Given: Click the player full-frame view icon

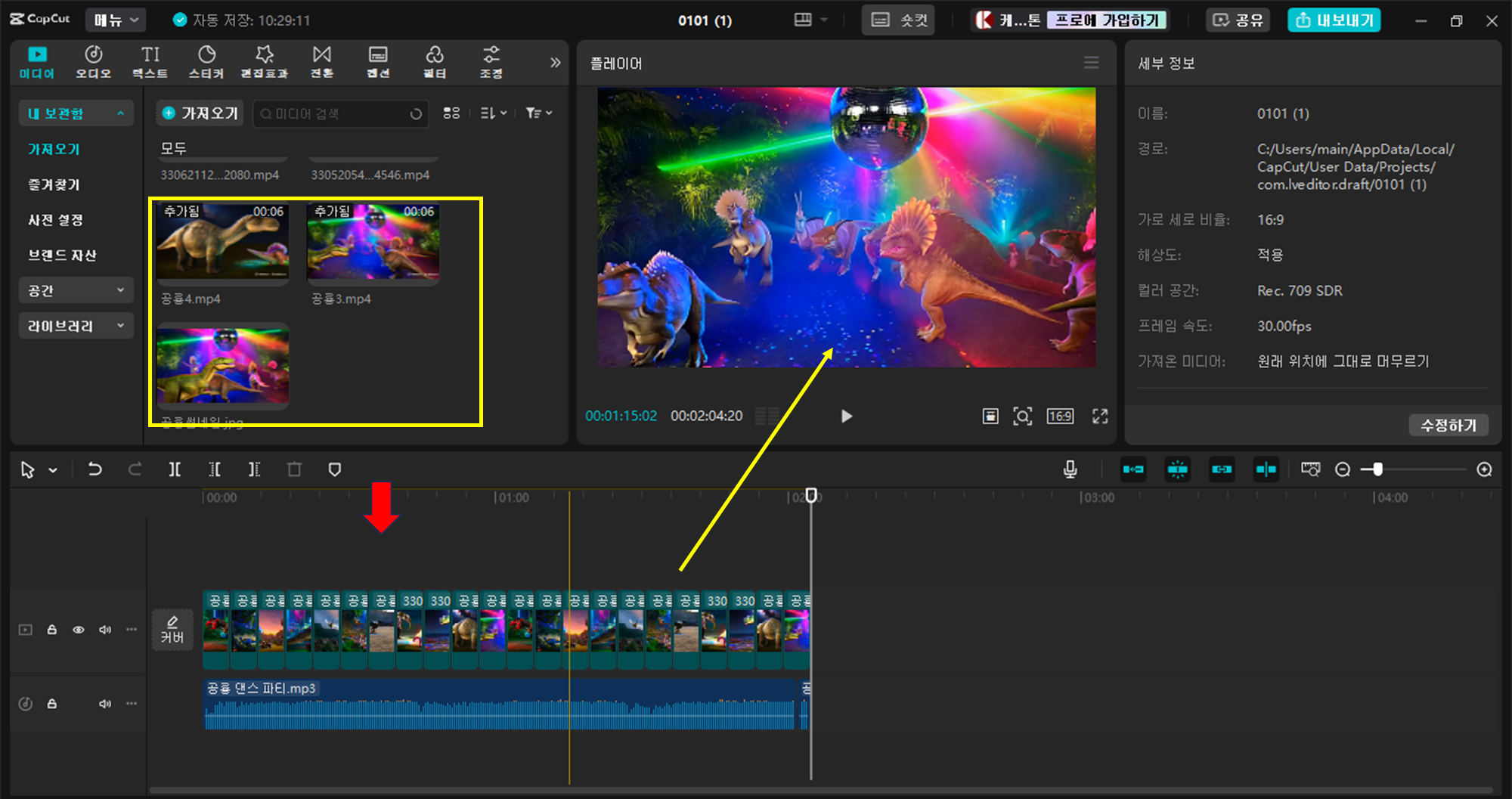Looking at the screenshot, I should [990, 416].
